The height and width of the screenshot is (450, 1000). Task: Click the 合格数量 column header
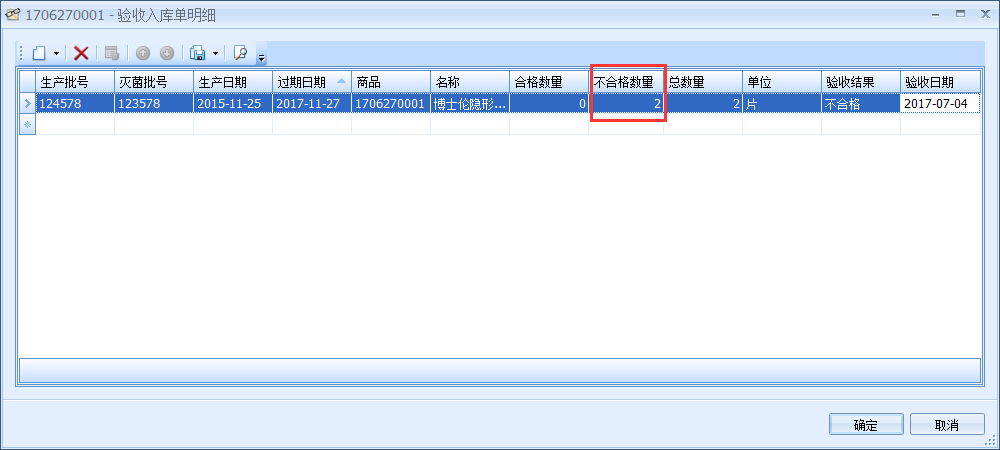(x=549, y=82)
